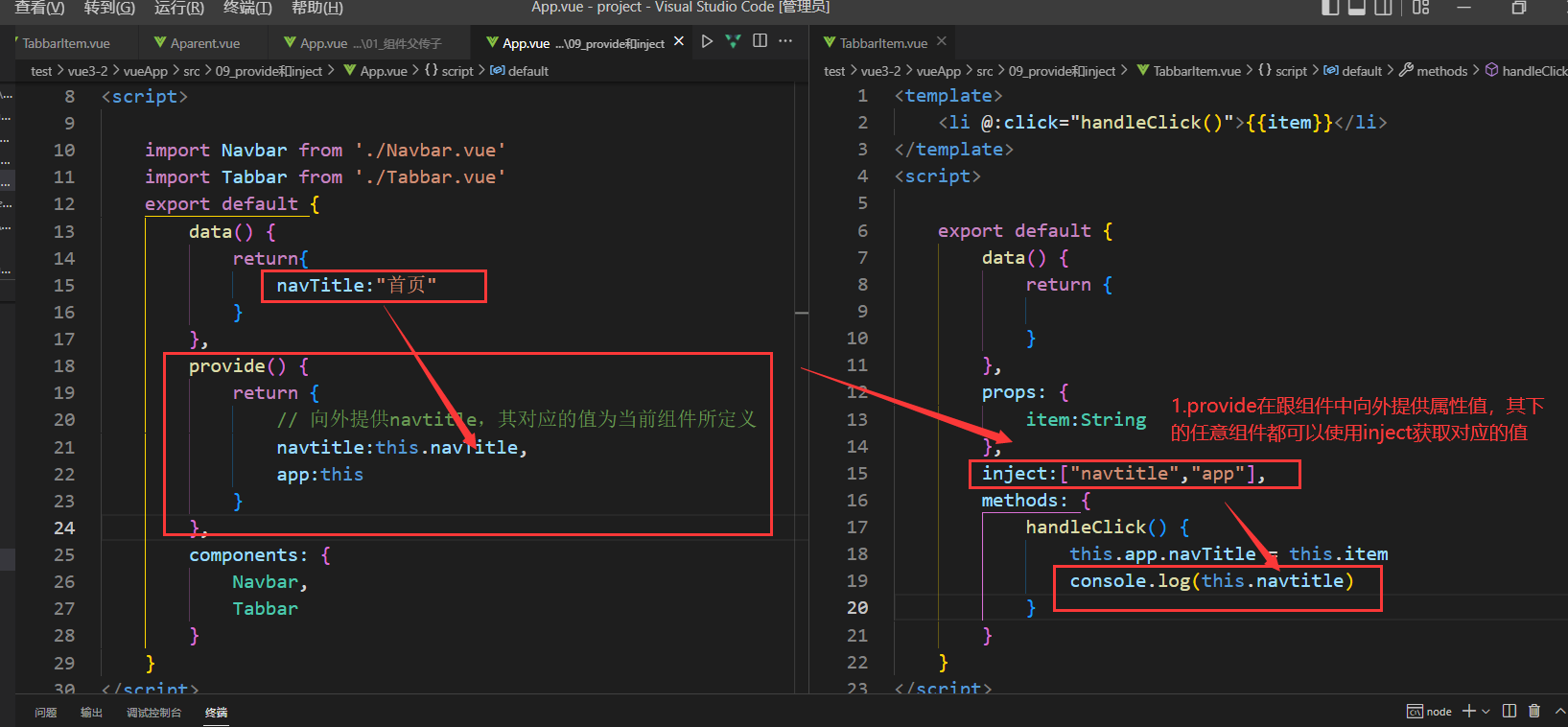Toggle secondary side bar layout icon
The image size is (1568, 727).
(x=1383, y=8)
